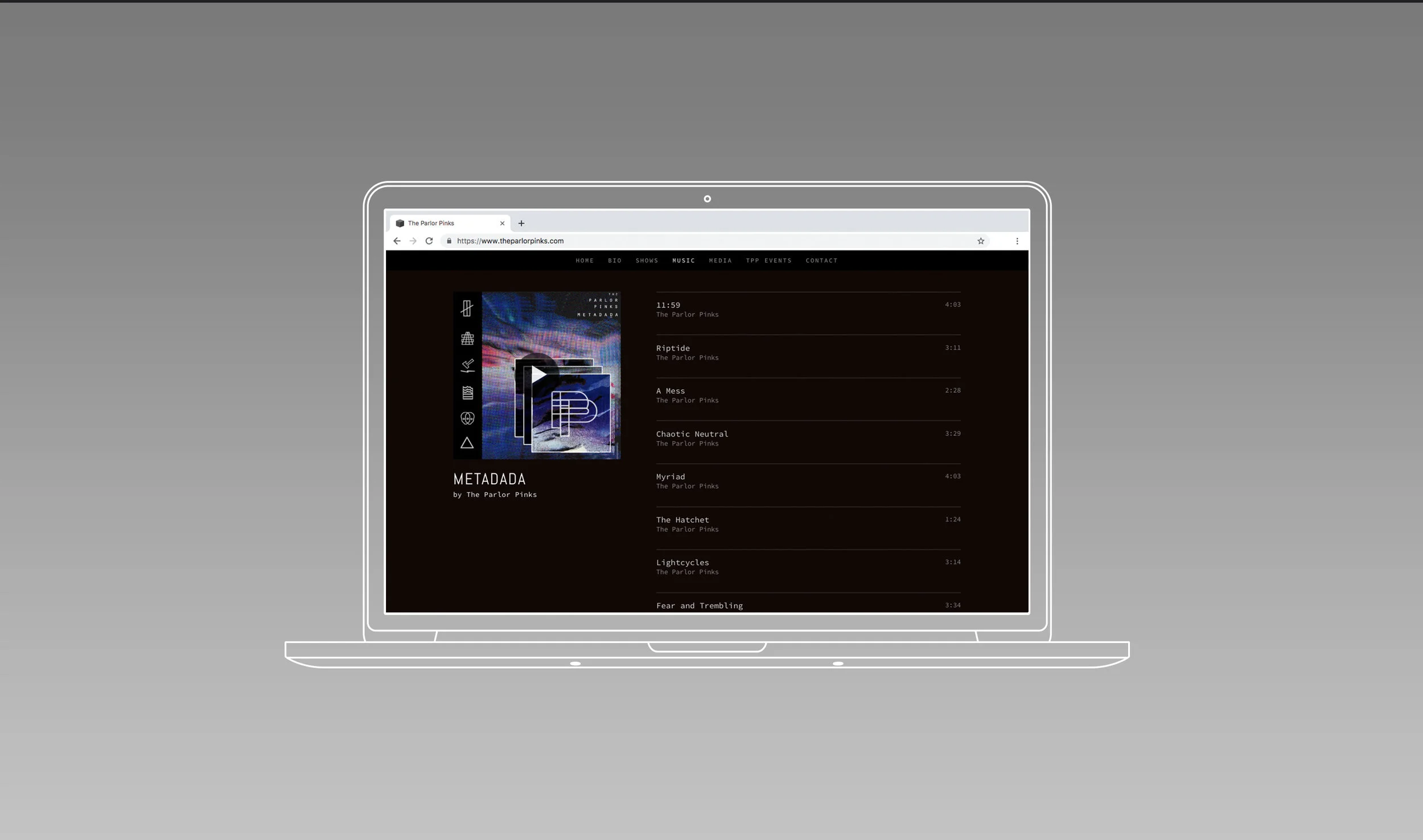The width and height of the screenshot is (1423, 840).
Task: Click the METADADA album title
Action: tap(490, 479)
